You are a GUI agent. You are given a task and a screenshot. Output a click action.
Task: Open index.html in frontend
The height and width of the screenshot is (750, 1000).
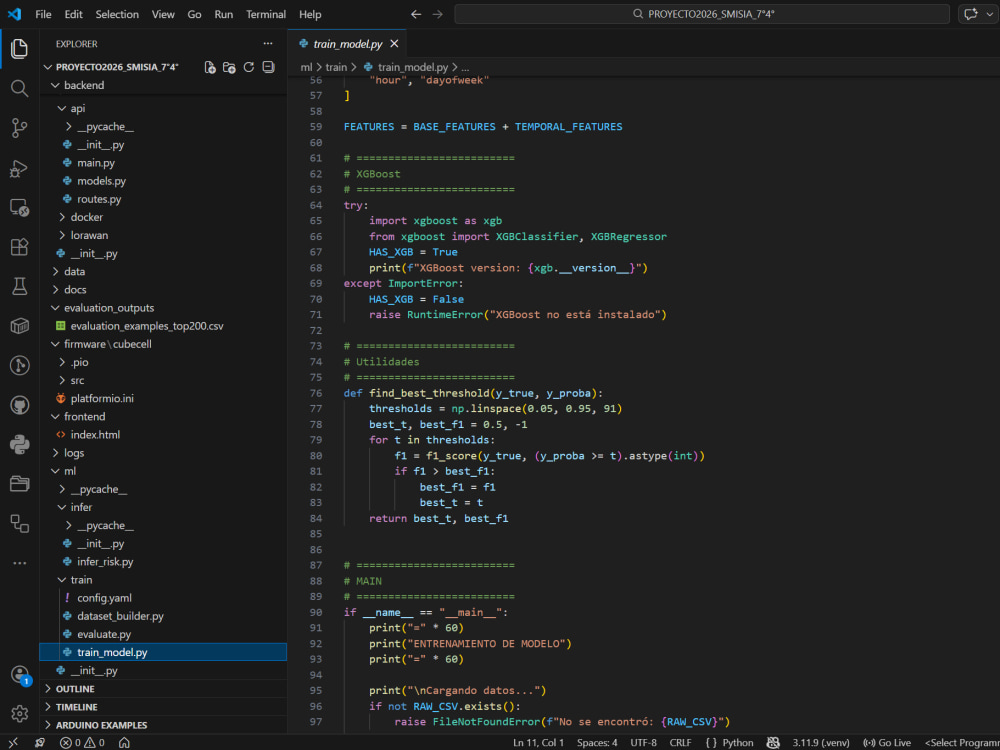click(163, 434)
